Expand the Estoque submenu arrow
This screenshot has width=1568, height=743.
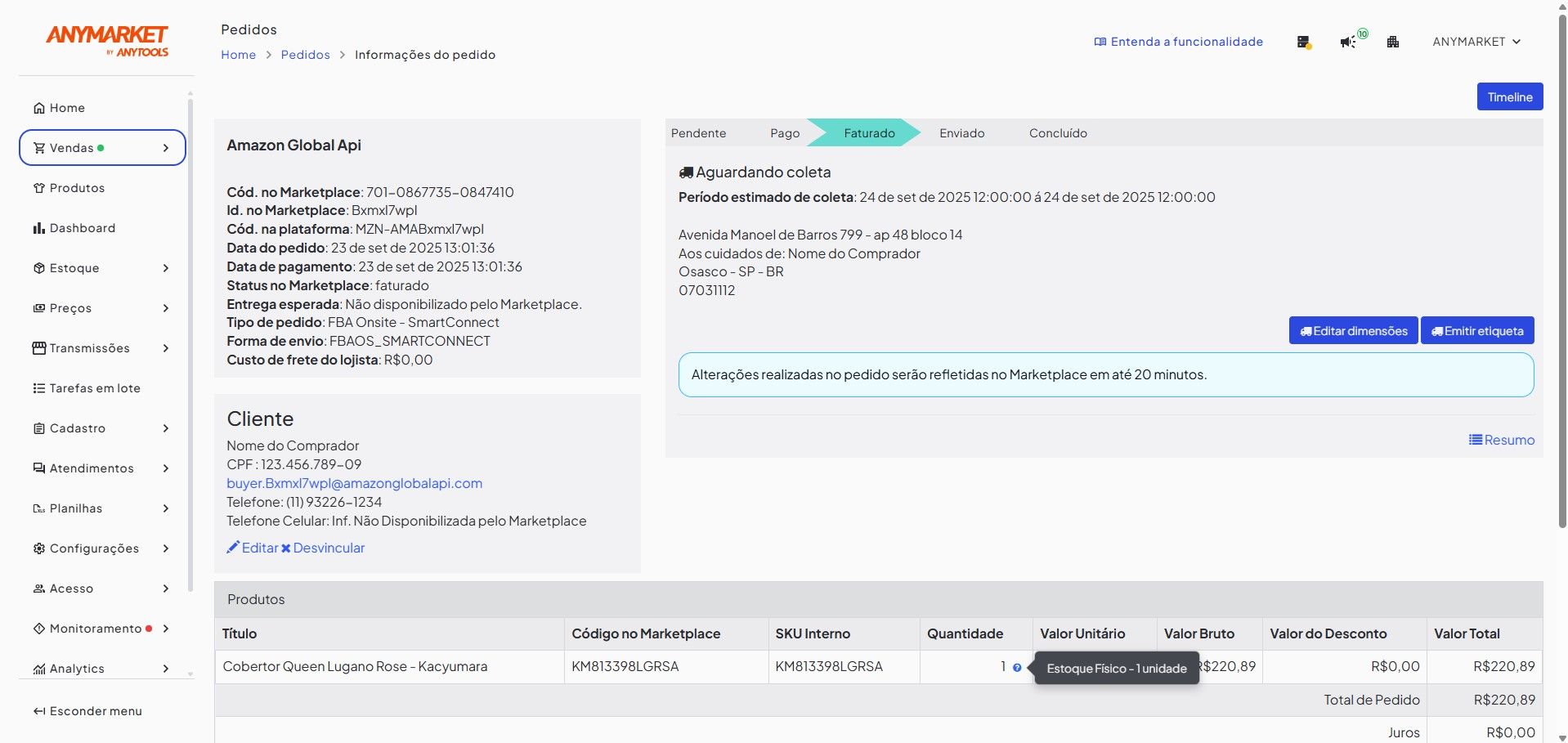(166, 268)
